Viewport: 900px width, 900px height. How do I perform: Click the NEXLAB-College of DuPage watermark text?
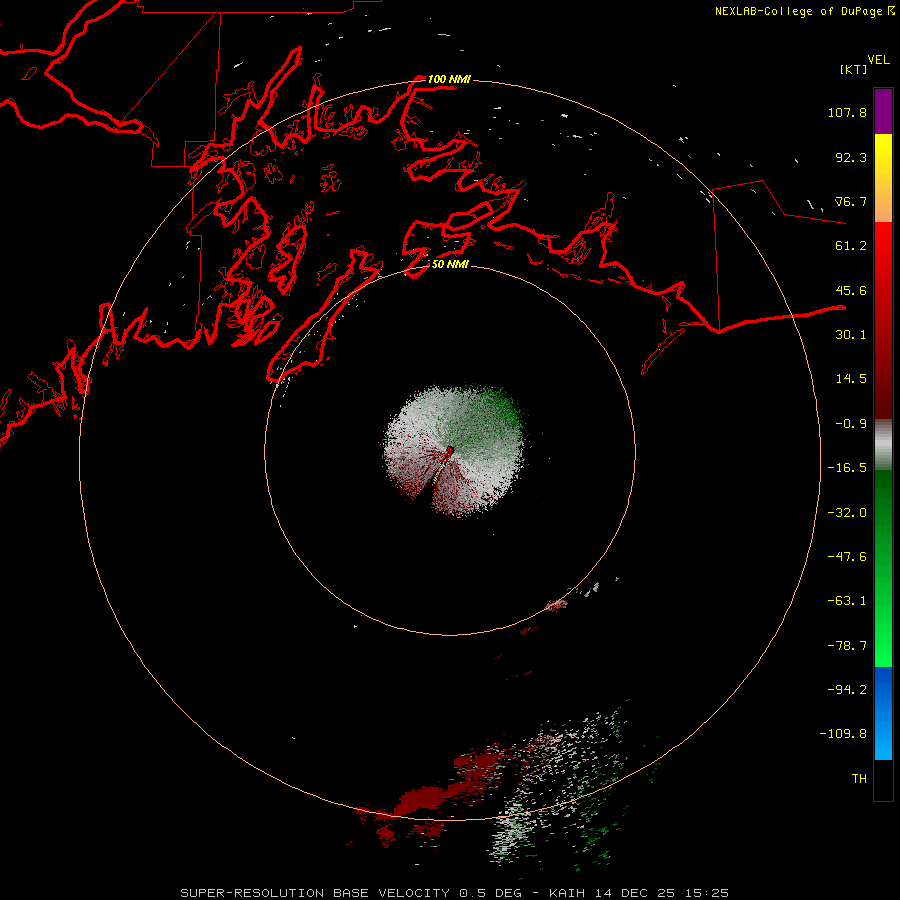tap(798, 11)
